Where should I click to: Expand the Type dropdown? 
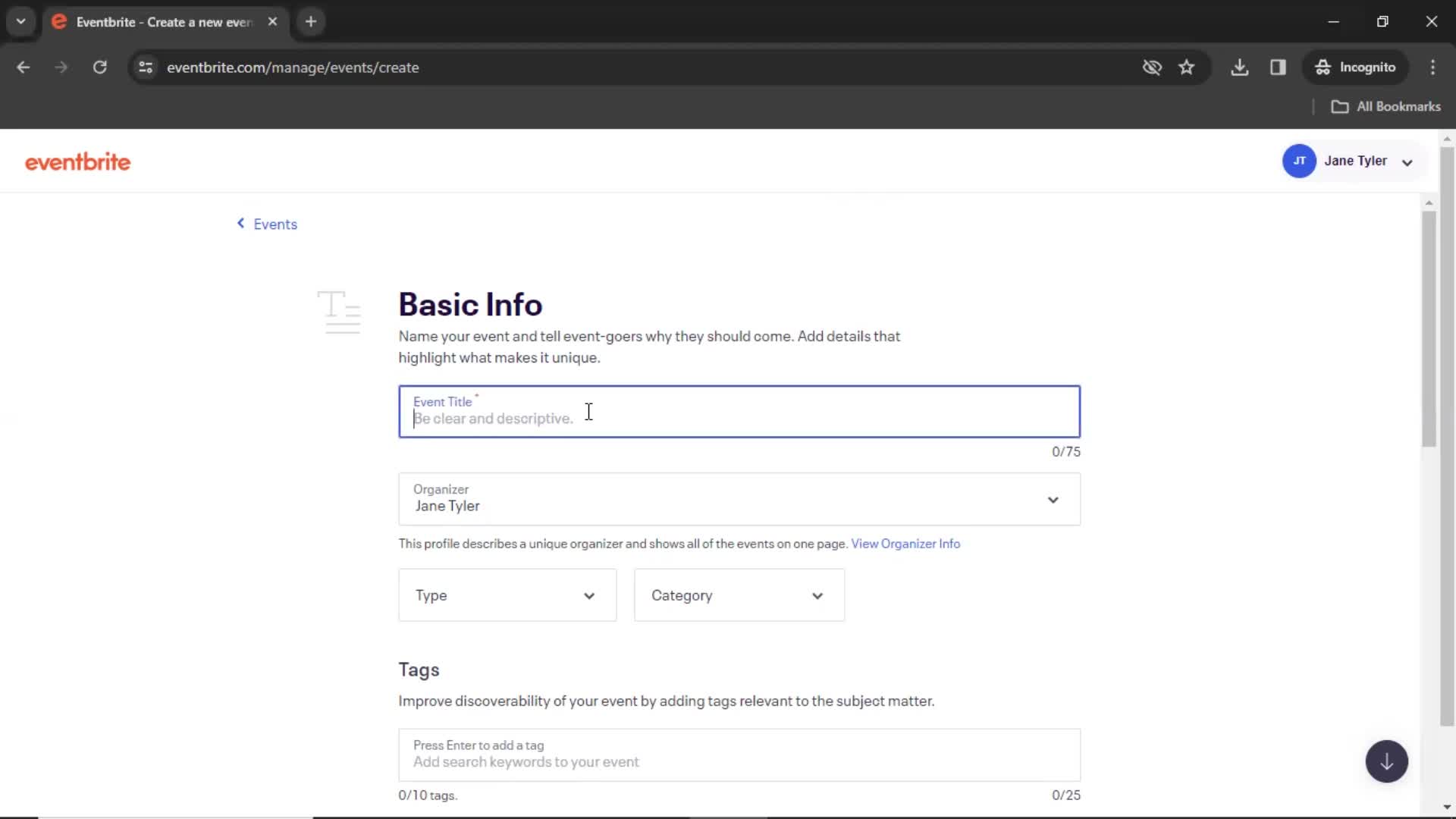click(x=507, y=595)
